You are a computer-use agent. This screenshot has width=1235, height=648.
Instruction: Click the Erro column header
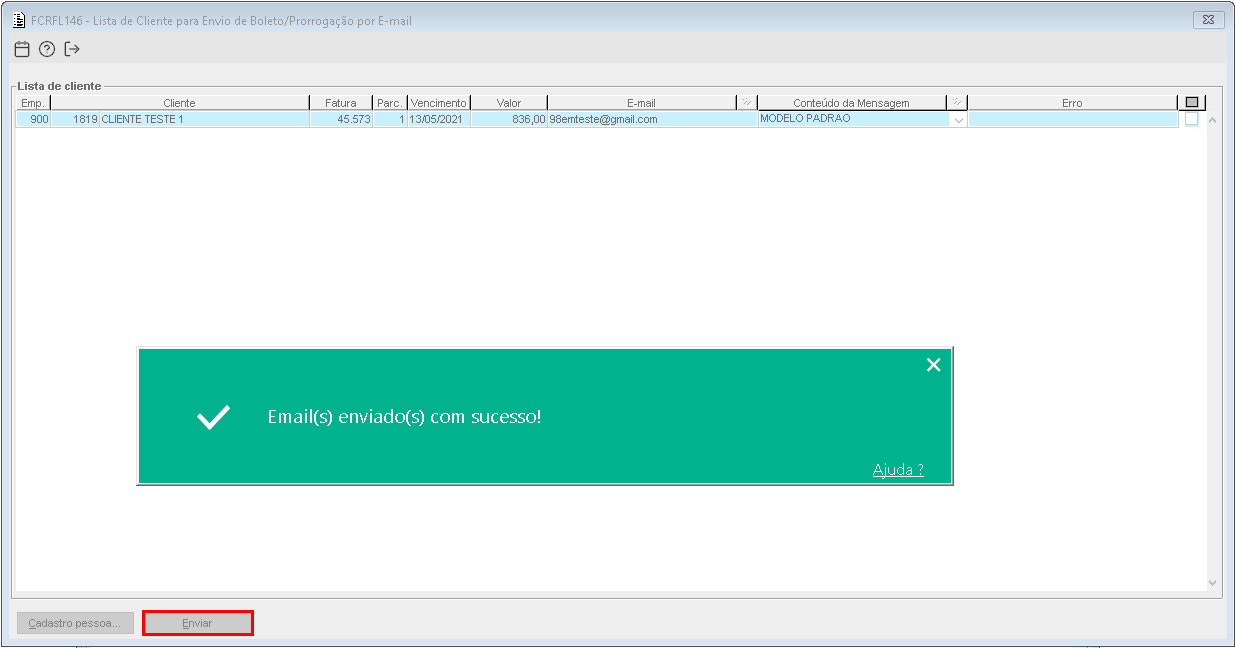(x=1072, y=102)
